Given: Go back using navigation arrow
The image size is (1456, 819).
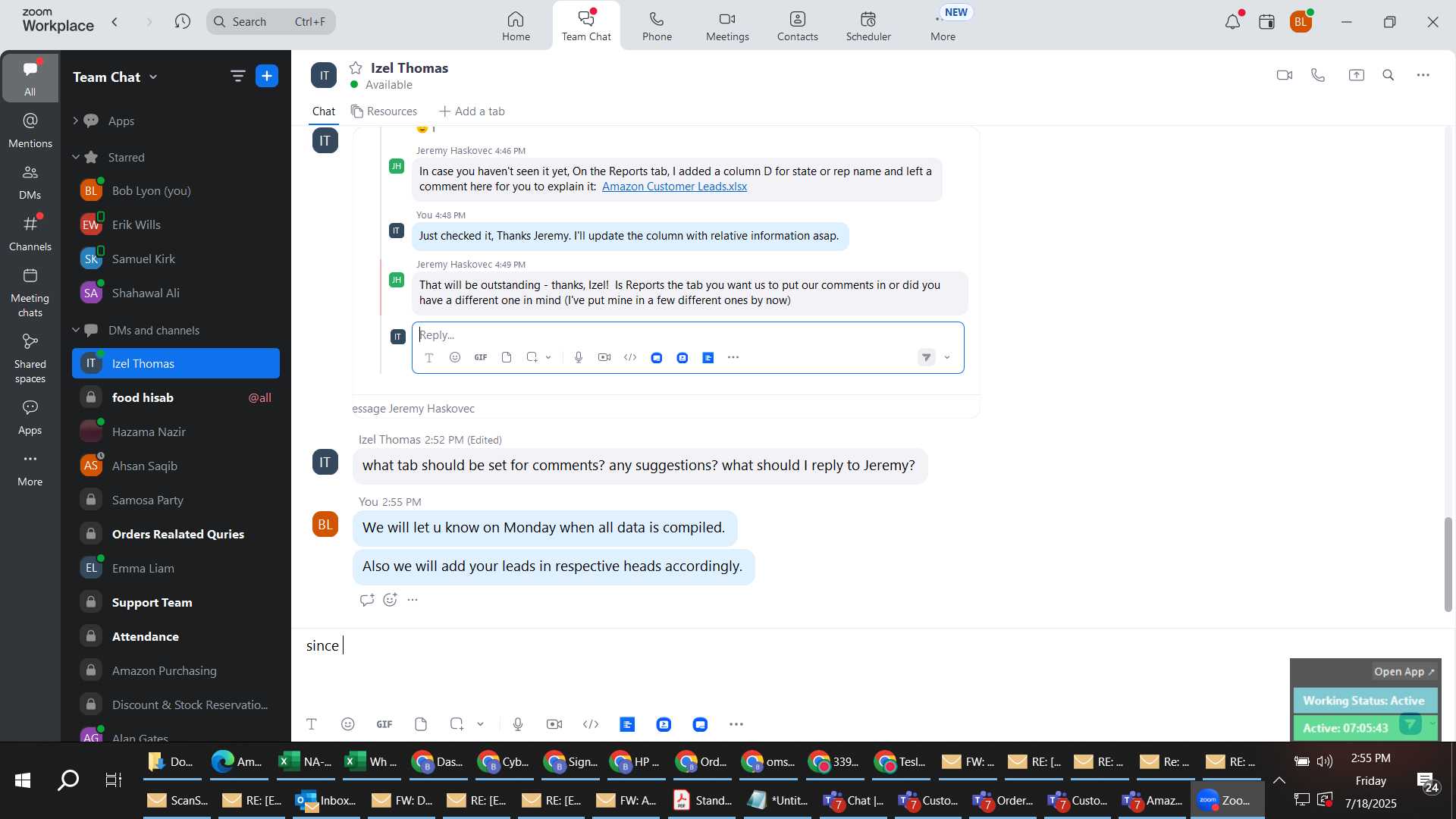Looking at the screenshot, I should tap(115, 22).
